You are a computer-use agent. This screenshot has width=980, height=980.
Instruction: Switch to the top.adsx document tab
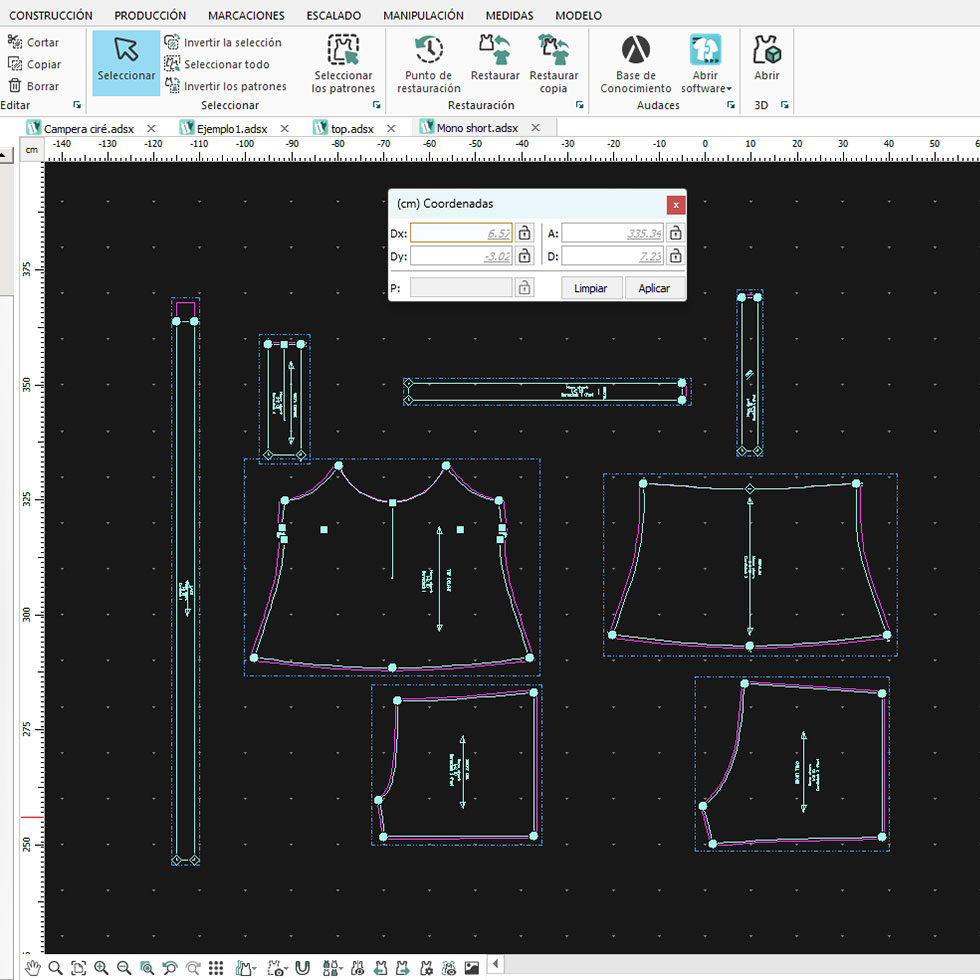coord(352,128)
